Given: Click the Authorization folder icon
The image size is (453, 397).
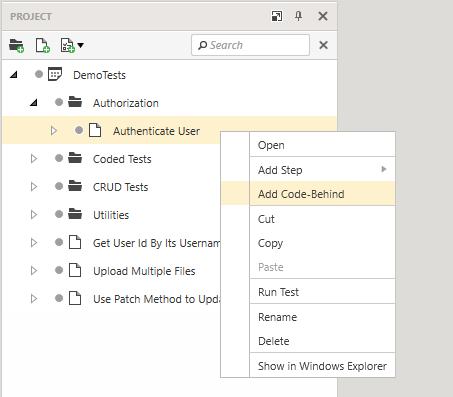Looking at the screenshot, I should pyautogui.click(x=75, y=102).
